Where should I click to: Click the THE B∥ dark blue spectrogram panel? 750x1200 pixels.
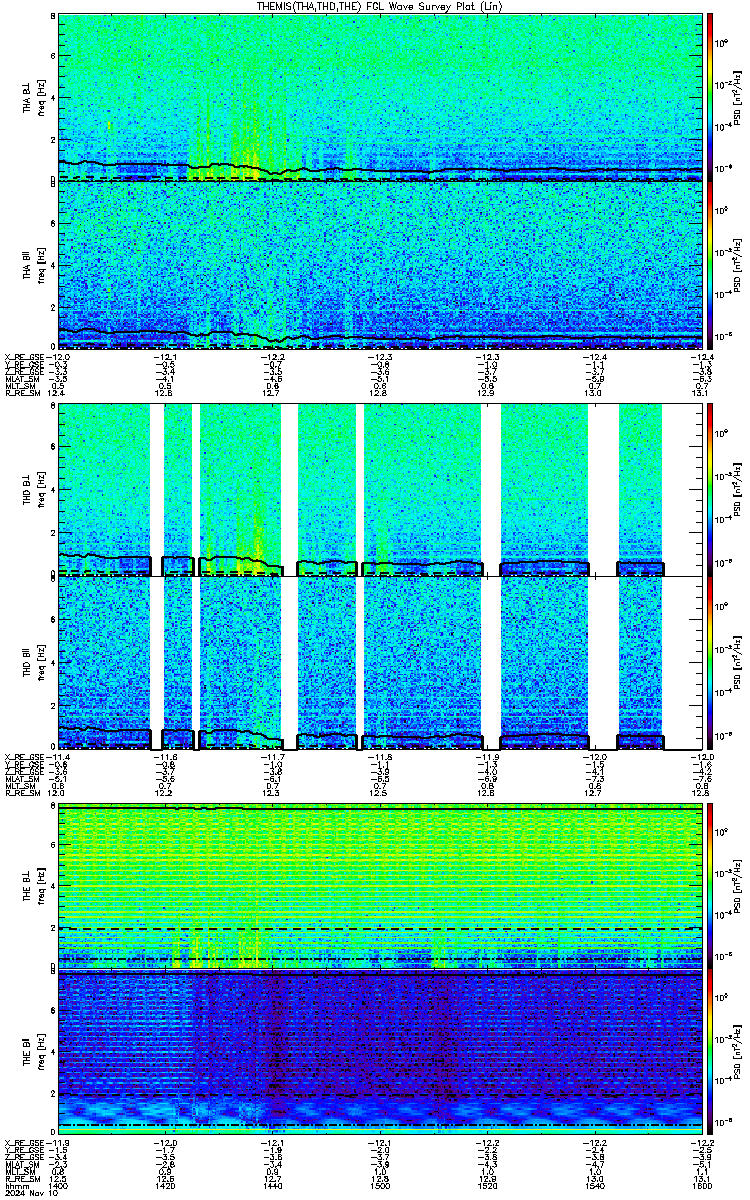pyautogui.click(x=378, y=1053)
